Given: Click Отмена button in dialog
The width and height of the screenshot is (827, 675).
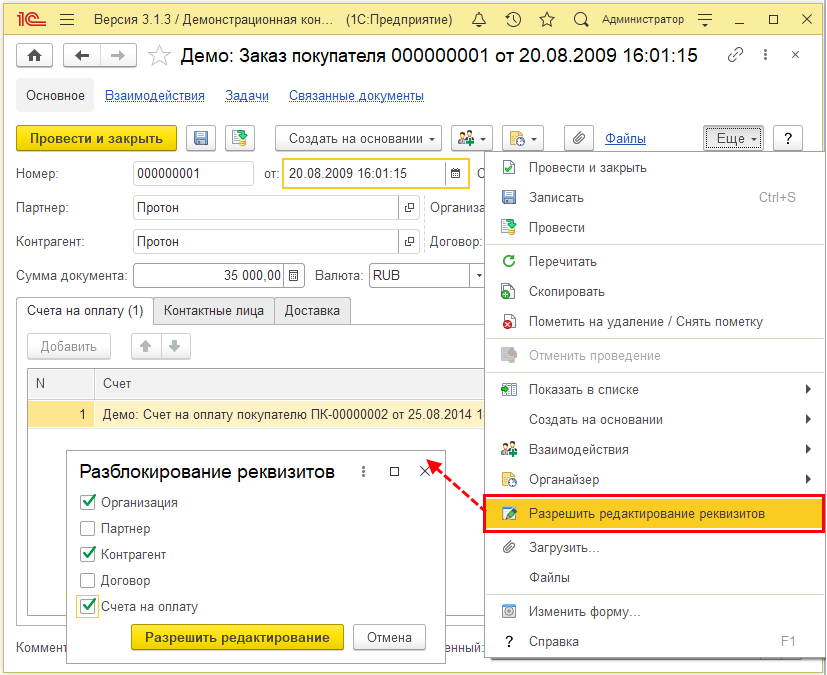Looking at the screenshot, I should (x=389, y=638).
